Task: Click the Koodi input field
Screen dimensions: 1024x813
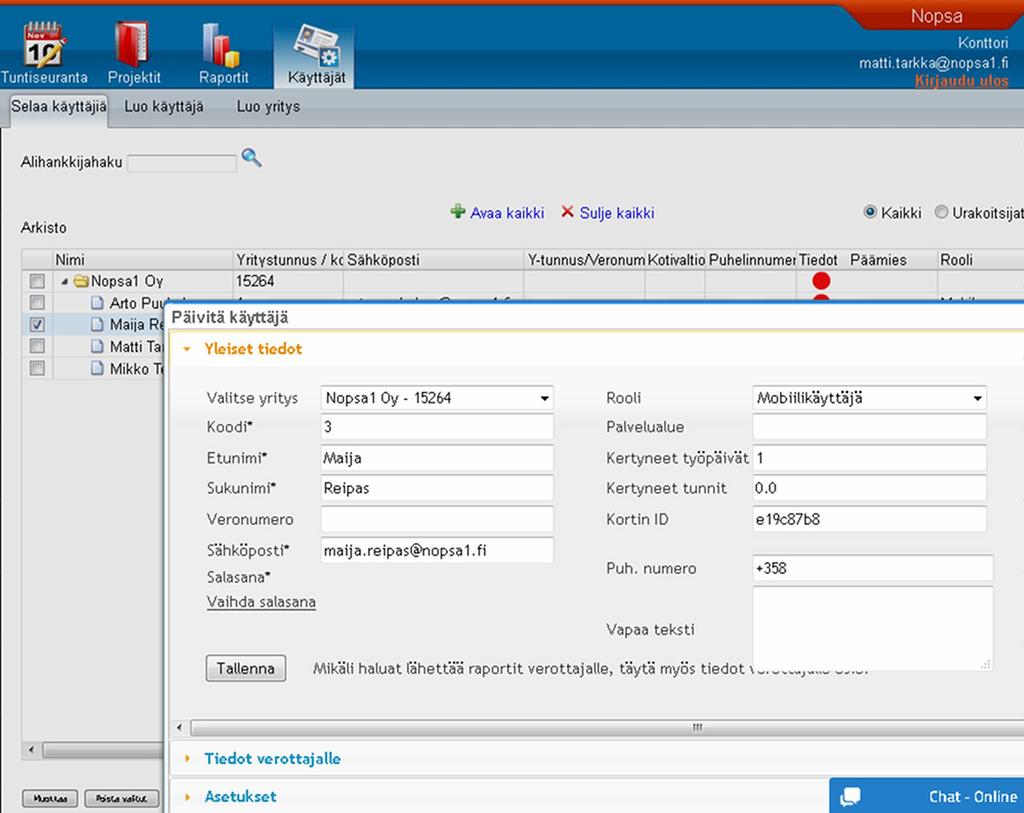Action: click(x=437, y=427)
